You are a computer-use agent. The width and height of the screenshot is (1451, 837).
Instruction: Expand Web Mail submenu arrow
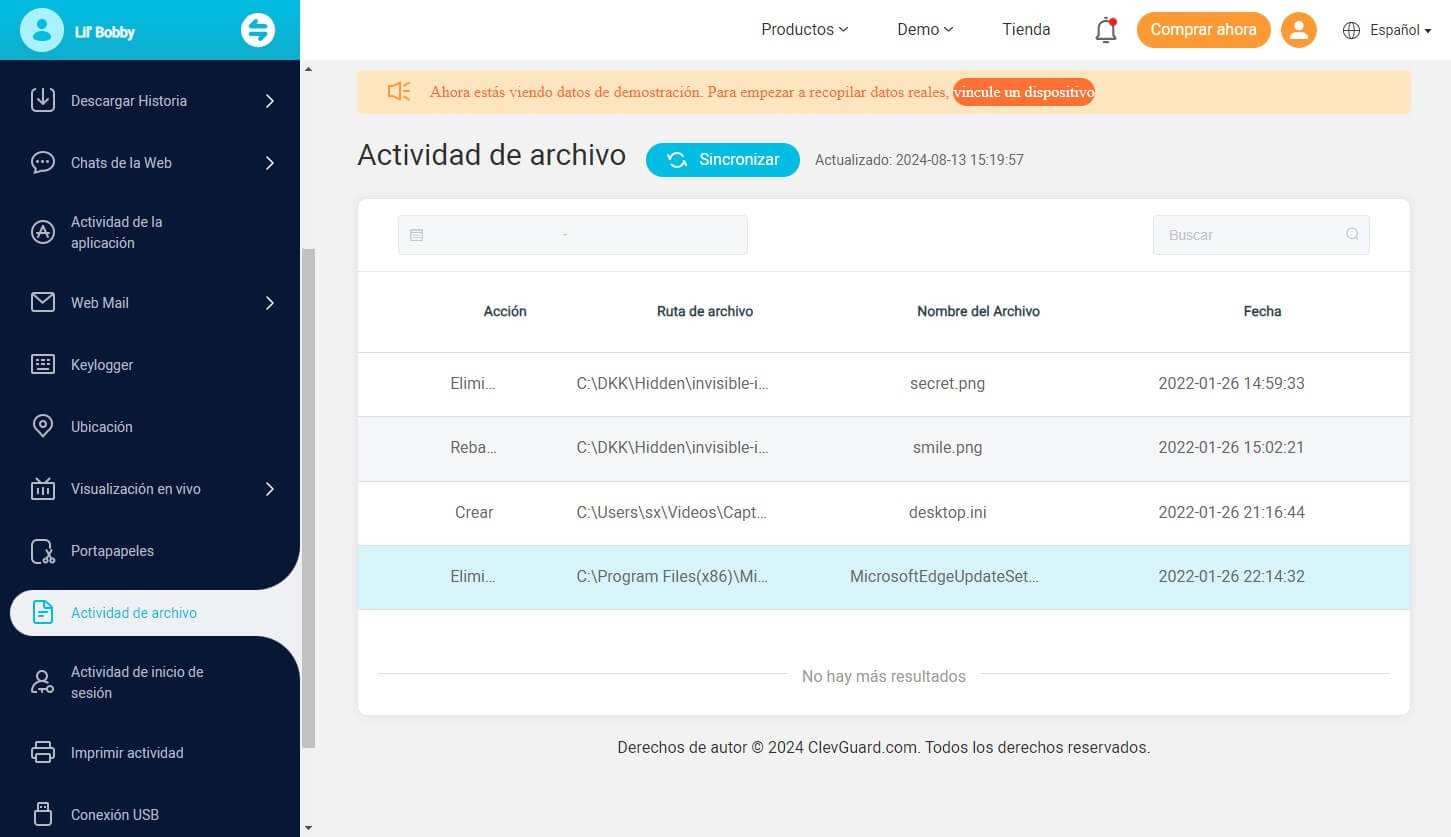point(270,302)
